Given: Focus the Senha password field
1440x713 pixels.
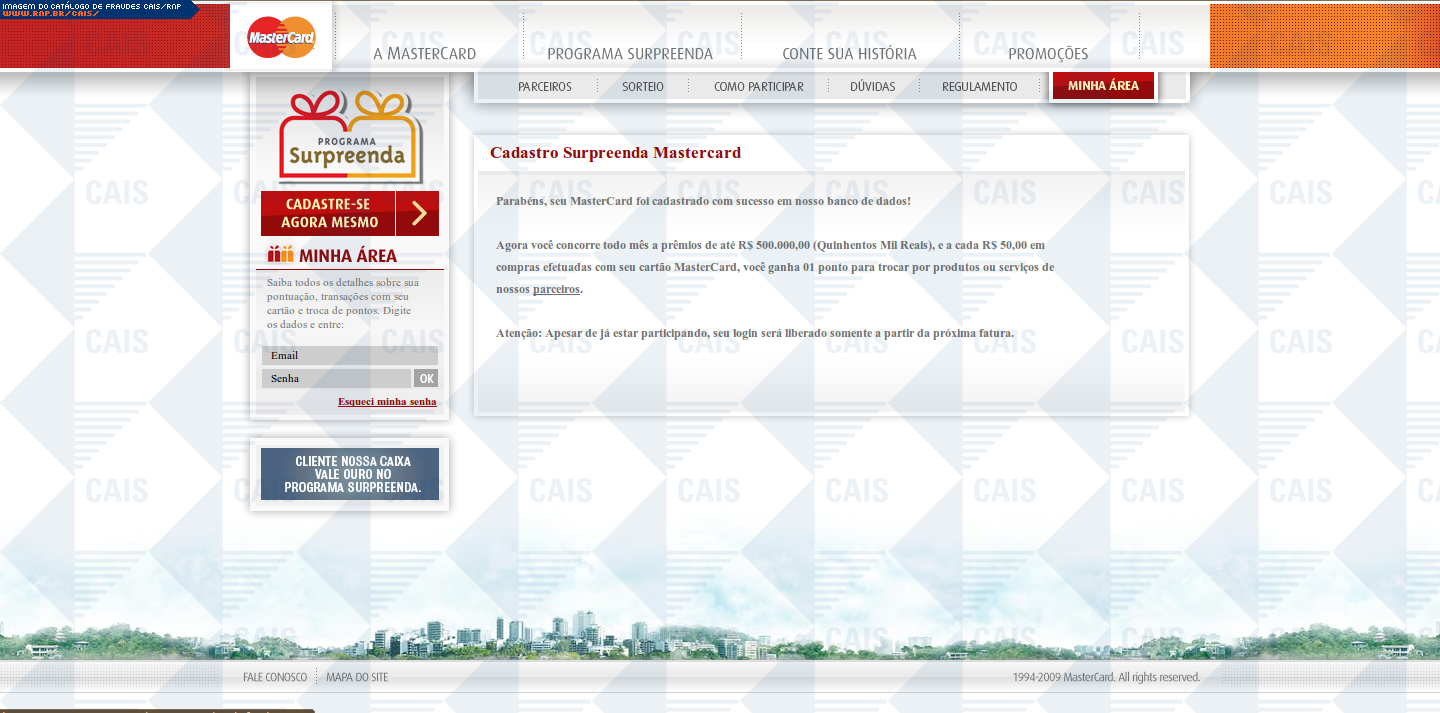Looking at the screenshot, I should pyautogui.click(x=336, y=379).
